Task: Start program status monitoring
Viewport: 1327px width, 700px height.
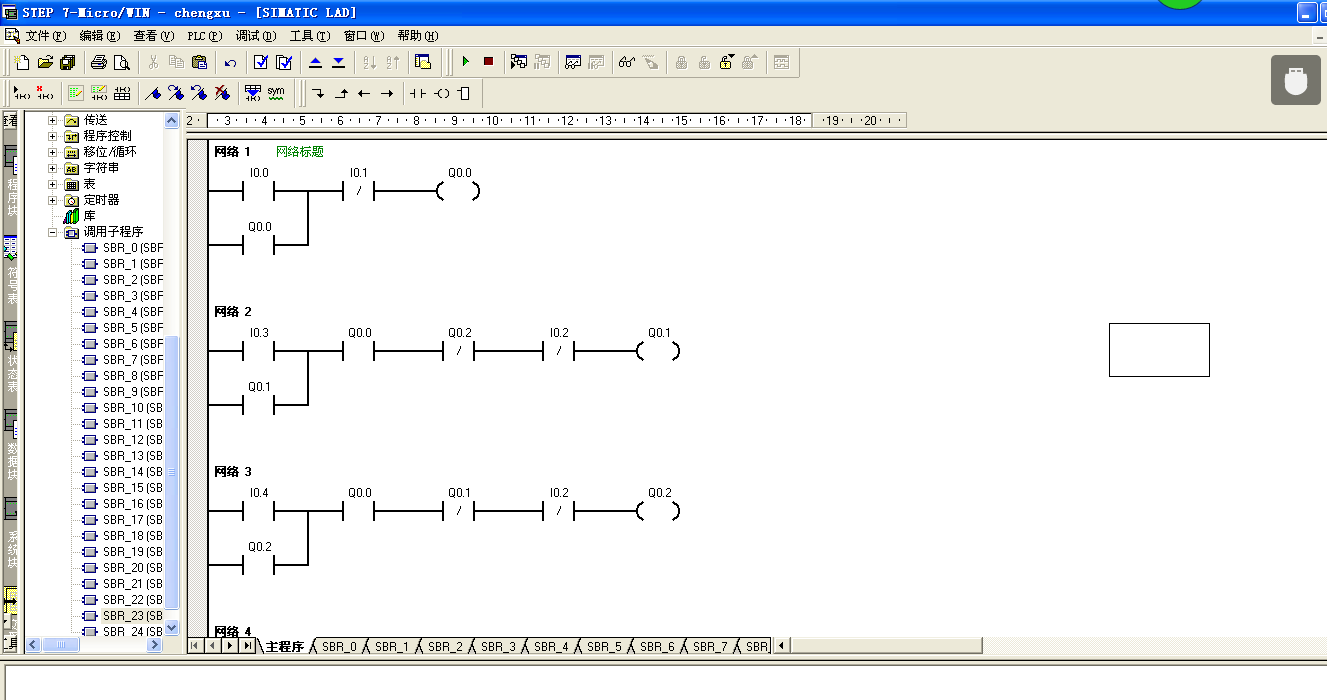Action: (x=518, y=62)
